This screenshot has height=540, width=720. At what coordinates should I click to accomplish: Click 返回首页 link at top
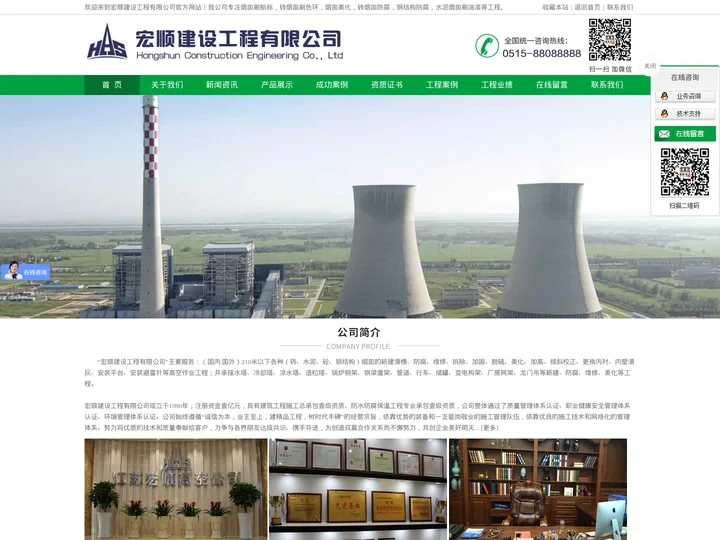click(x=587, y=7)
